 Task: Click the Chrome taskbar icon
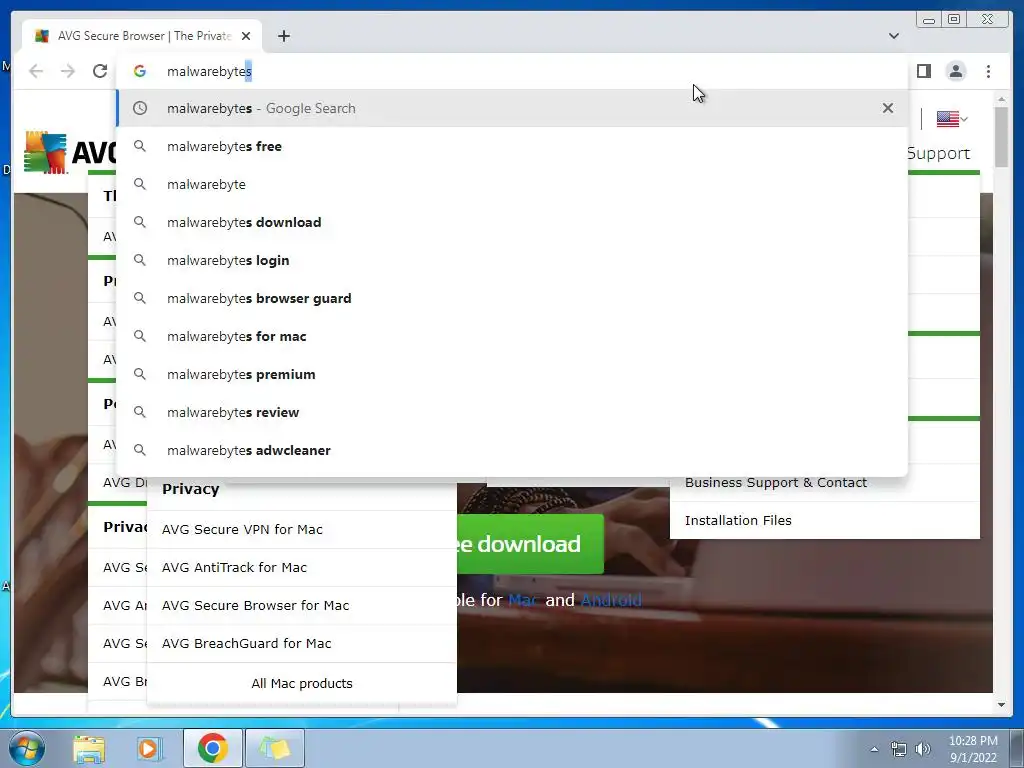point(212,748)
